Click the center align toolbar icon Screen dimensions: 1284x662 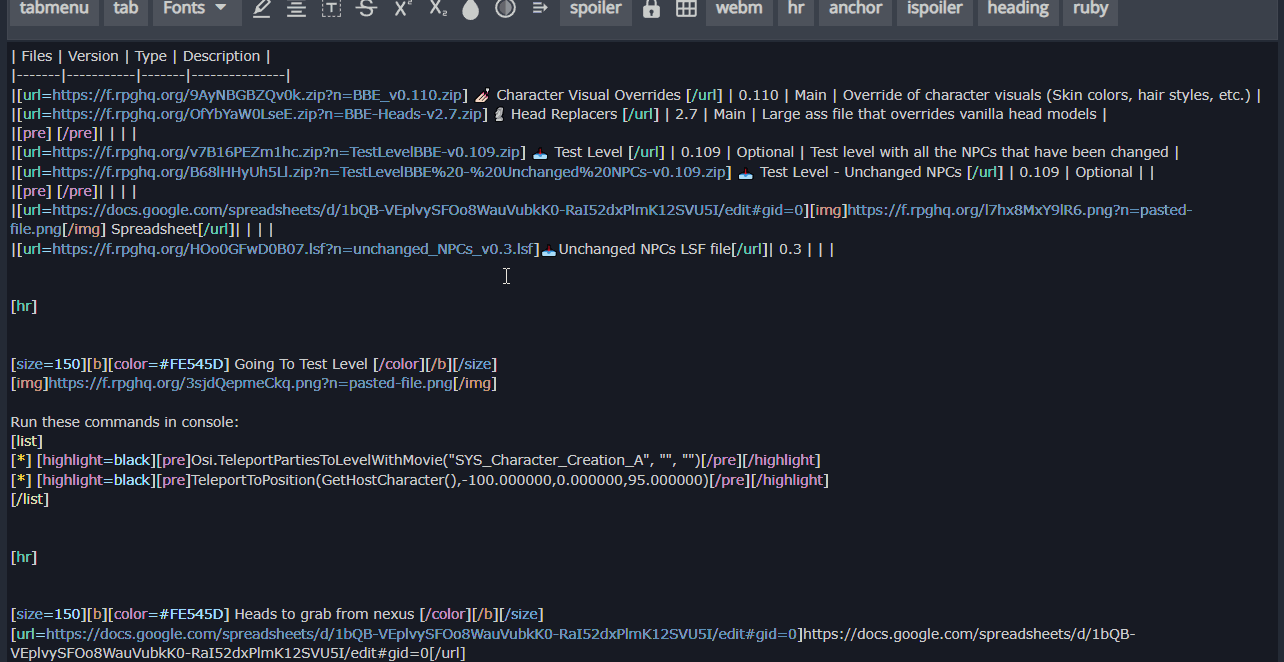[x=296, y=9]
